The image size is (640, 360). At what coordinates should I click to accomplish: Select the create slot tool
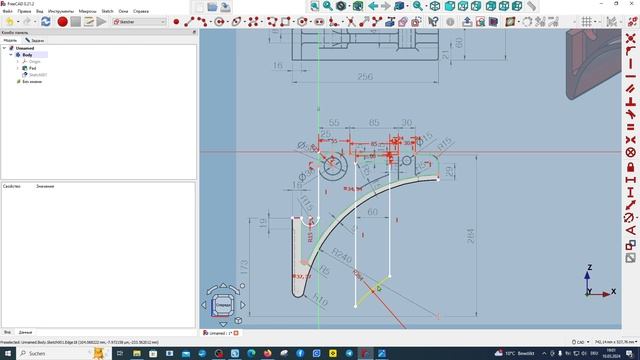(x=319, y=22)
